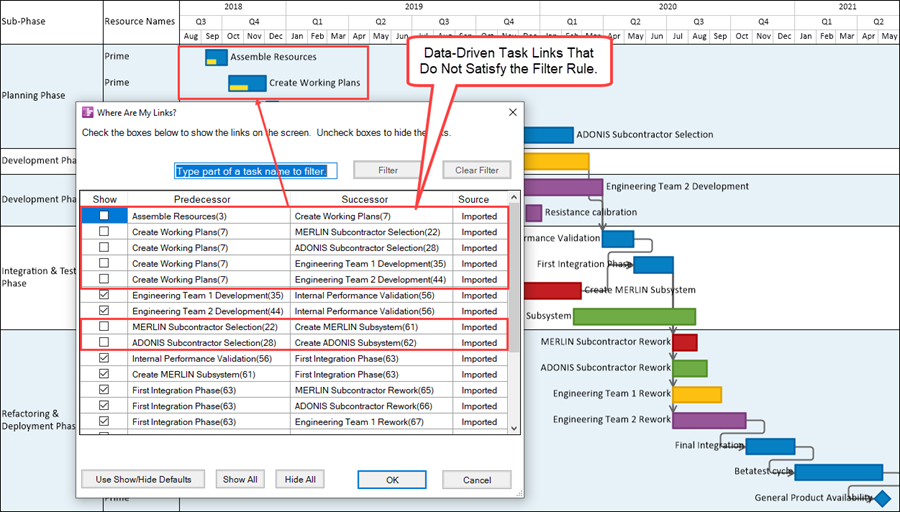The image size is (900, 512).
Task: Uncheck the First Integration Phase to ADONIS Subcontractor Rework checkbox
Action: [x=104, y=405]
